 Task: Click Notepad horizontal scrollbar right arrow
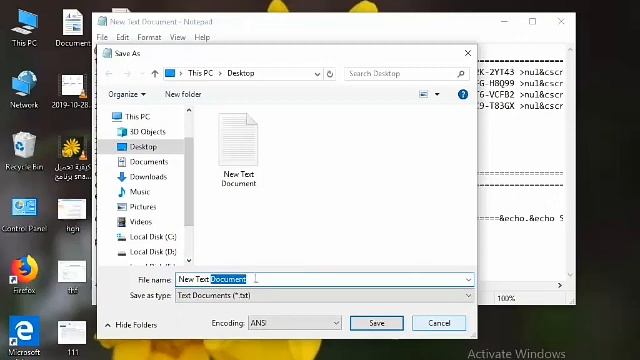[560, 285]
